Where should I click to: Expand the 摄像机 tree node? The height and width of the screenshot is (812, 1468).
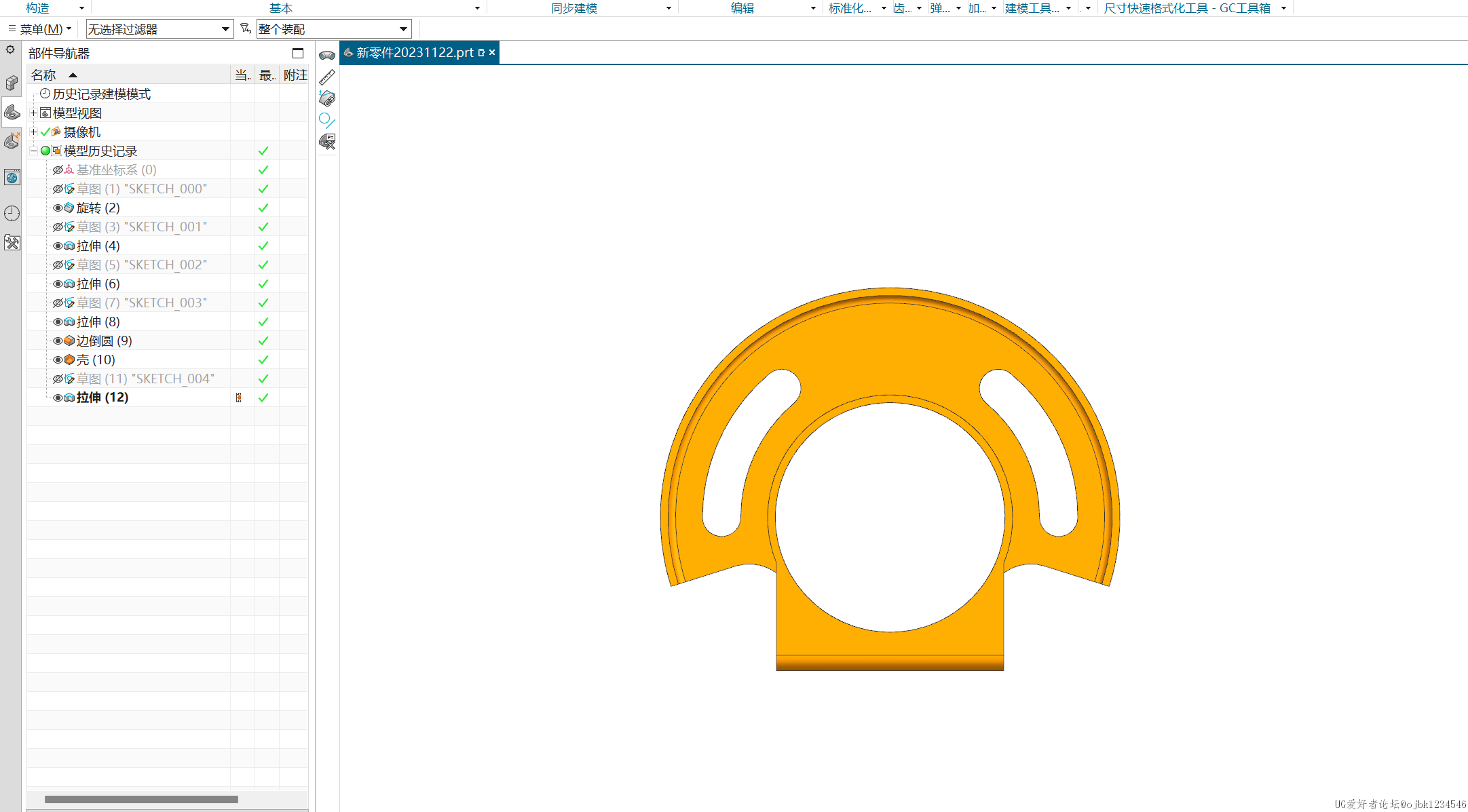coord(33,132)
